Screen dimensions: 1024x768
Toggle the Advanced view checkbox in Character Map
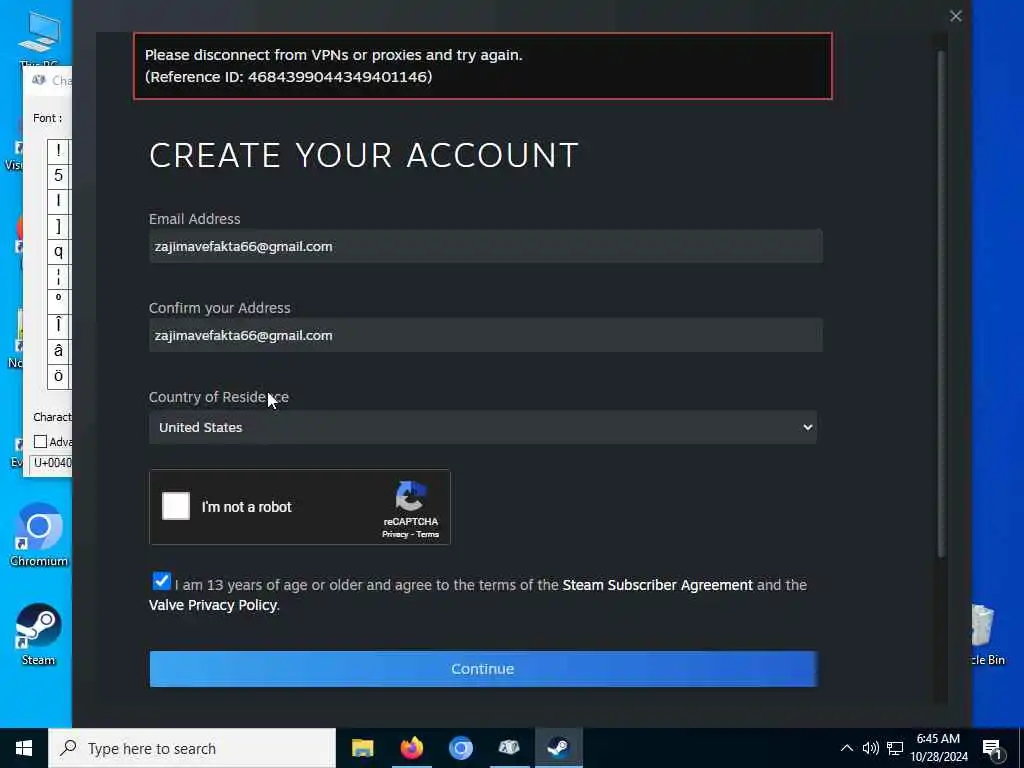click(x=40, y=442)
